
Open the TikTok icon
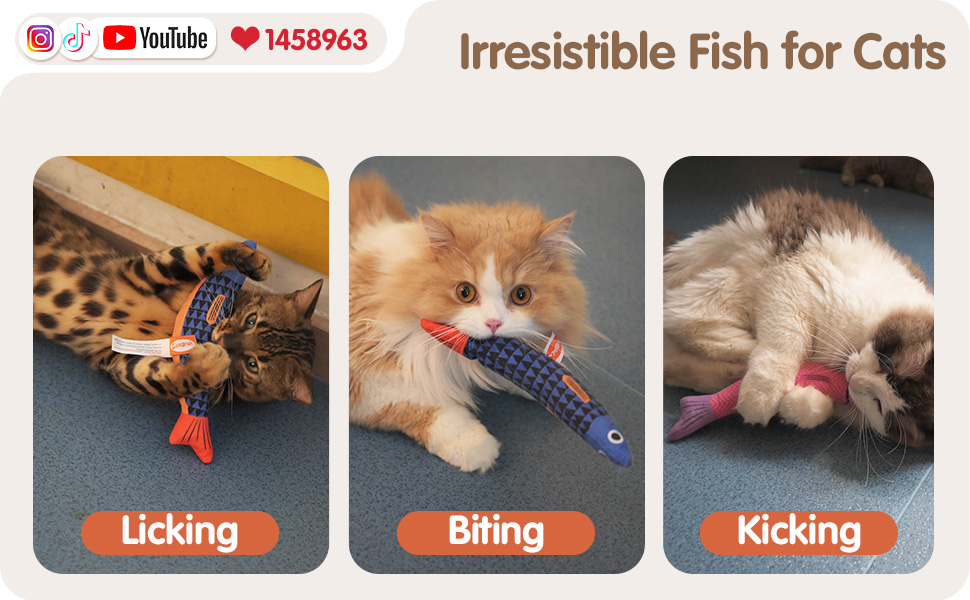77,38
